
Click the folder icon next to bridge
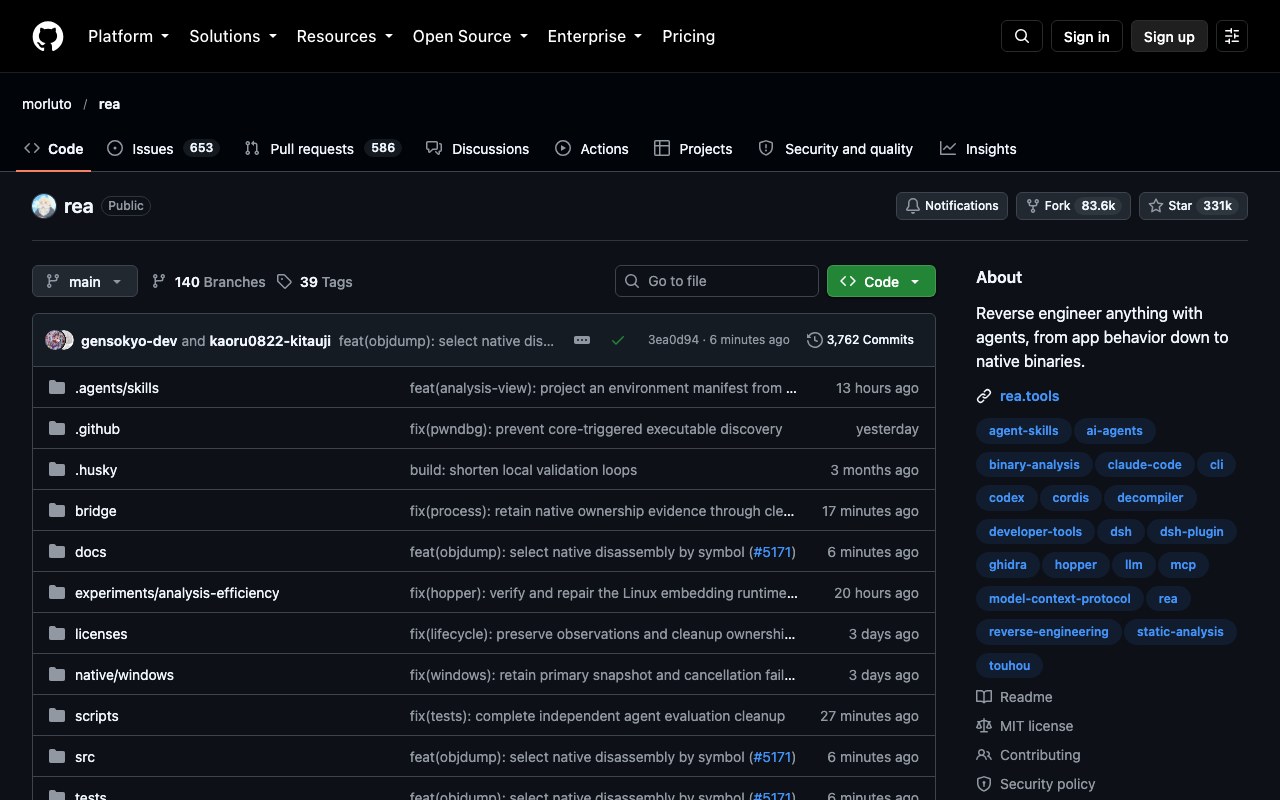coord(57,511)
